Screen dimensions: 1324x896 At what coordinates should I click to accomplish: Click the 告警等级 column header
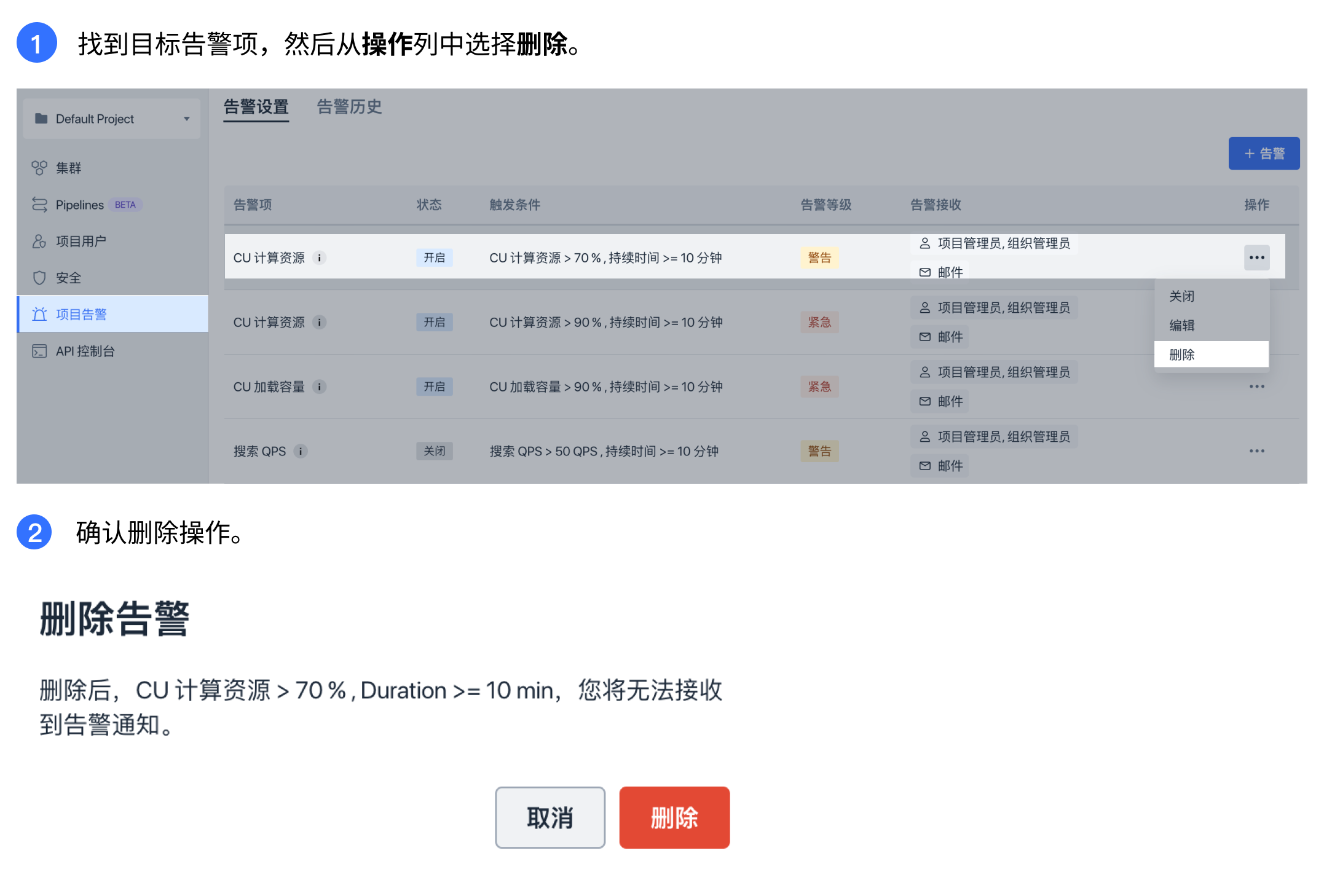(826, 205)
